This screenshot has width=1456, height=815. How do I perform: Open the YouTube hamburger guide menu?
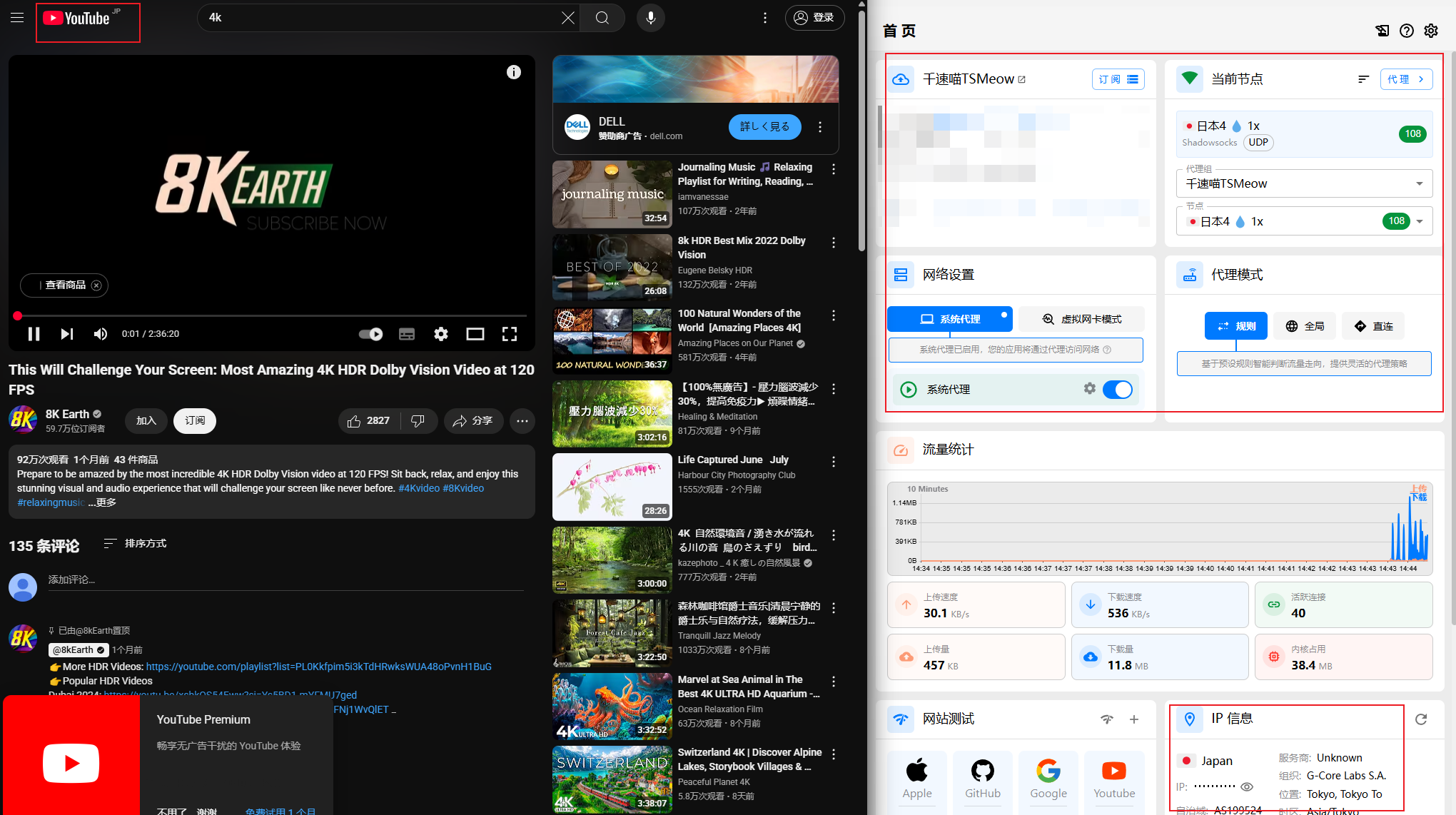pyautogui.click(x=17, y=18)
